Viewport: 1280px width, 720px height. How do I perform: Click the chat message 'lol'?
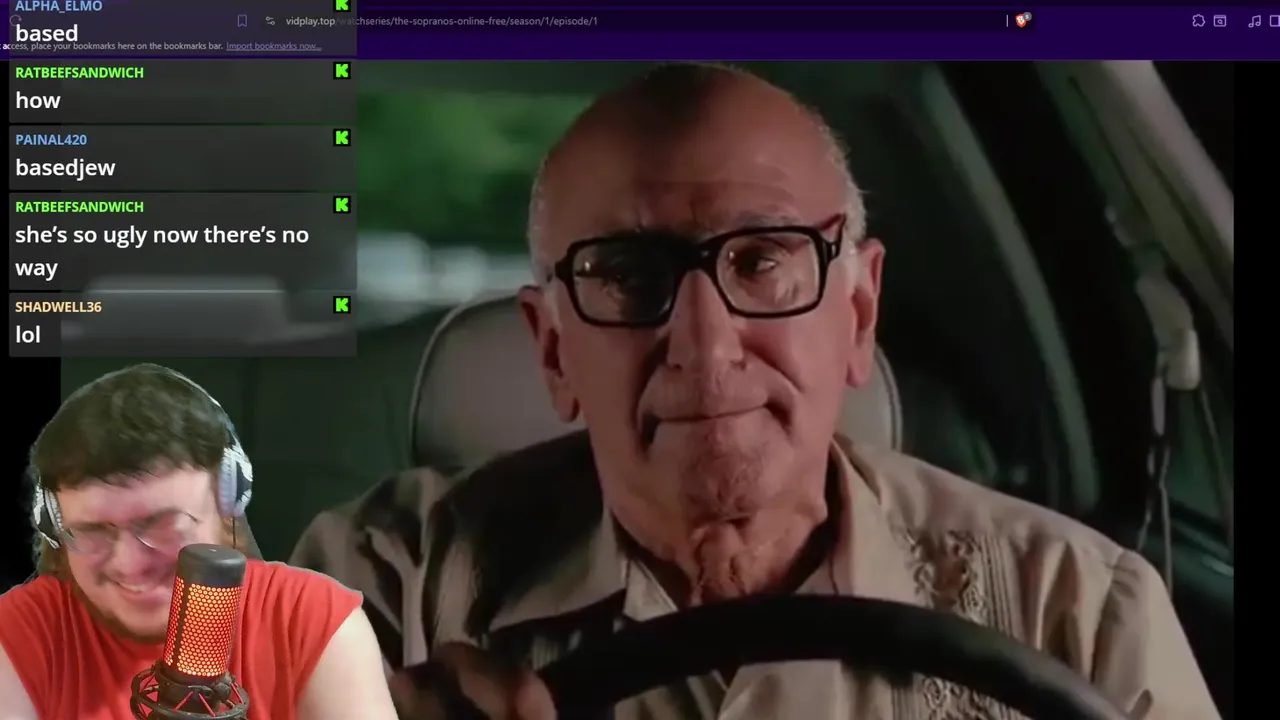(28, 334)
